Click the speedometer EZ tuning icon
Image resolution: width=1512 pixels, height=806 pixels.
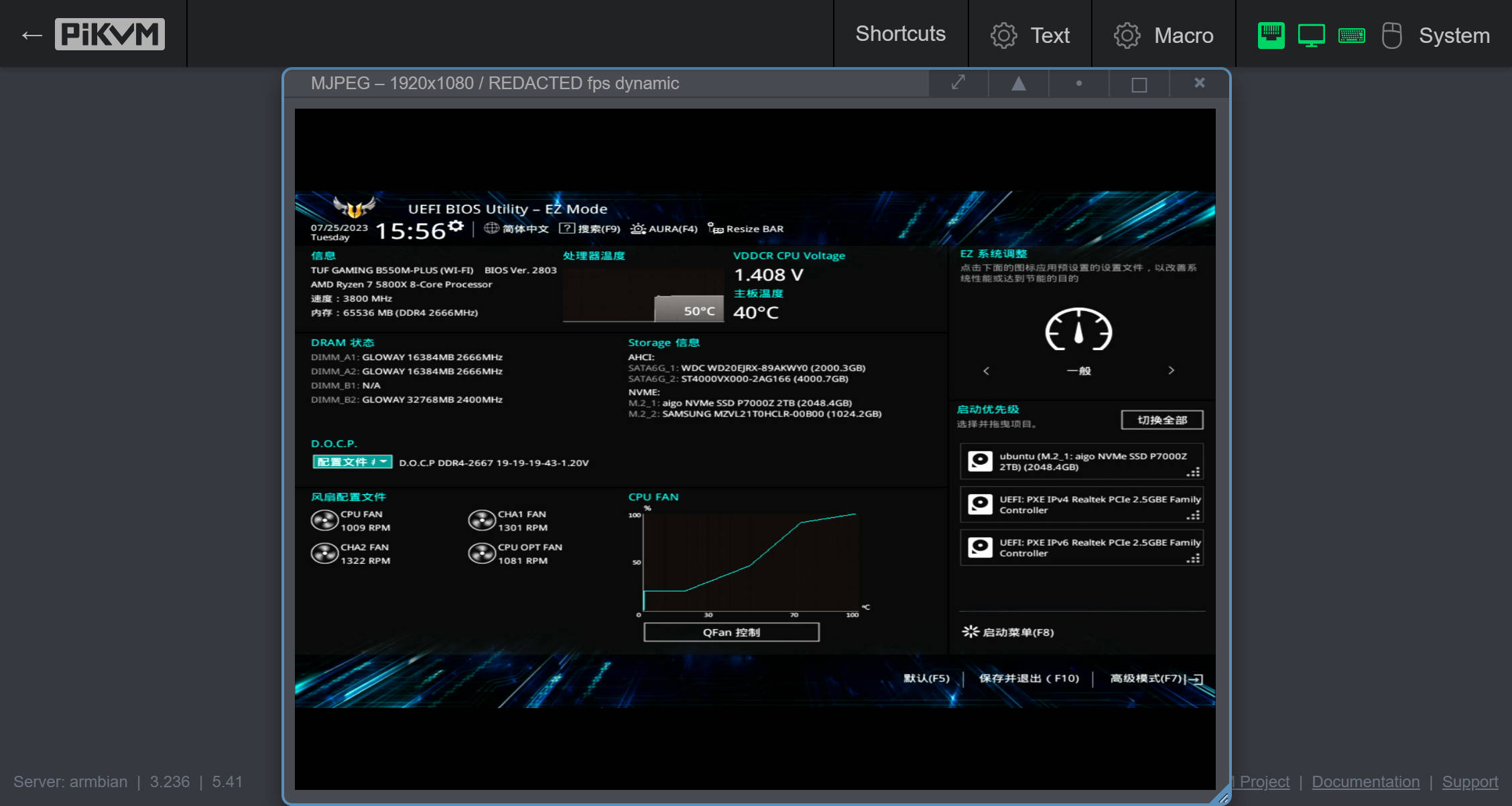(x=1078, y=330)
